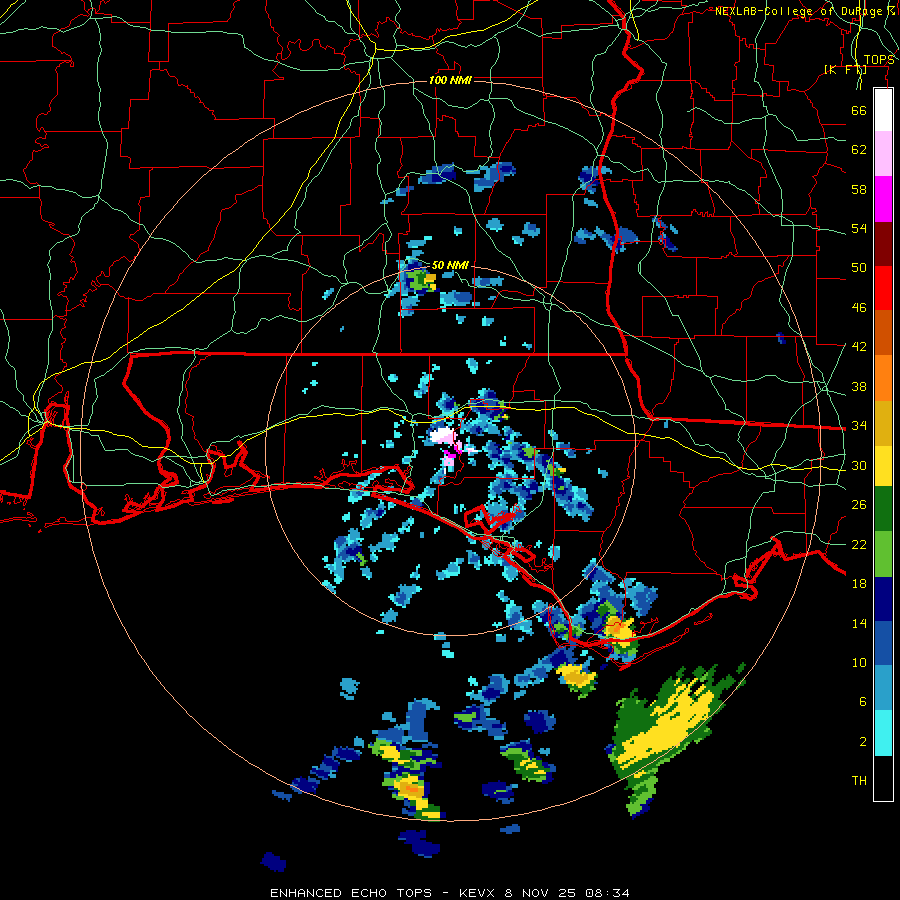This screenshot has width=900, height=900.
Task: Click the 34 value on the scale
Action: click(x=859, y=426)
